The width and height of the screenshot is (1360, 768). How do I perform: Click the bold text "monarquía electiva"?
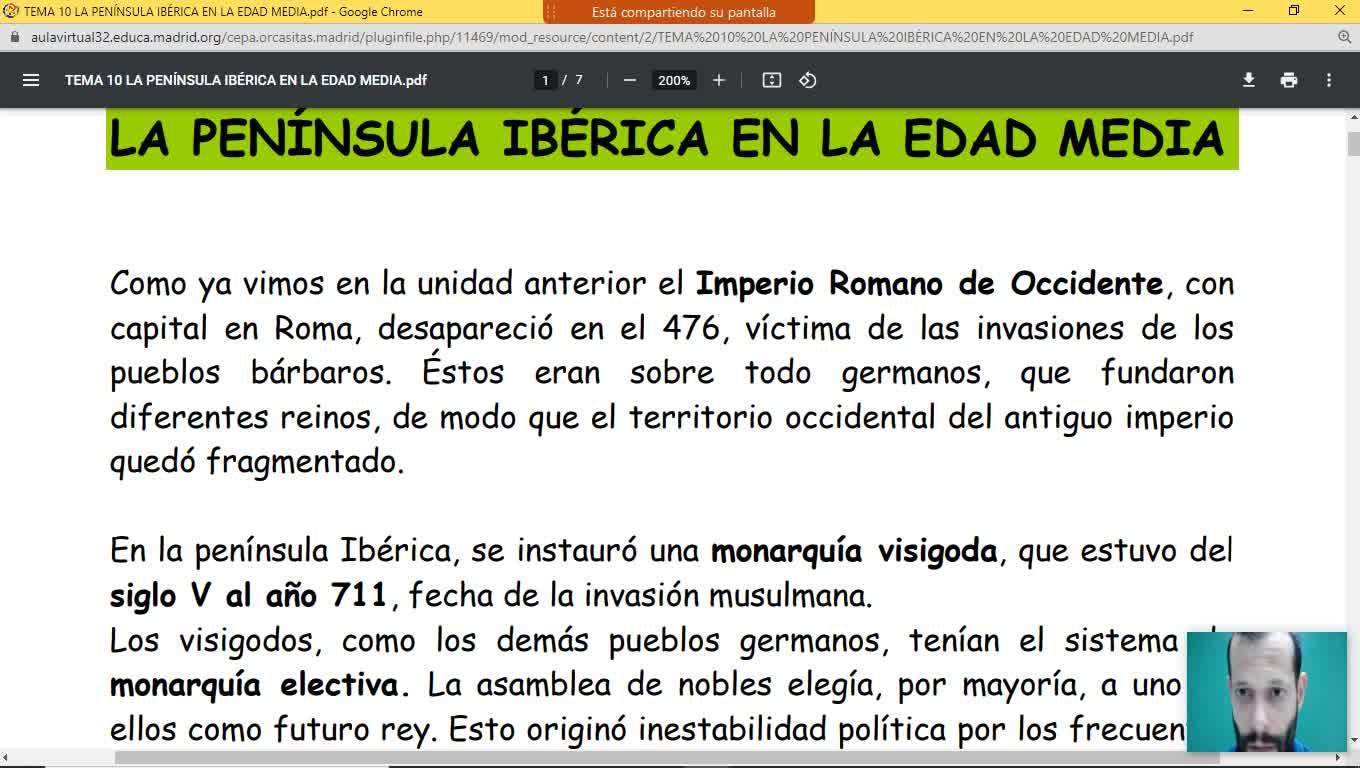(x=259, y=685)
